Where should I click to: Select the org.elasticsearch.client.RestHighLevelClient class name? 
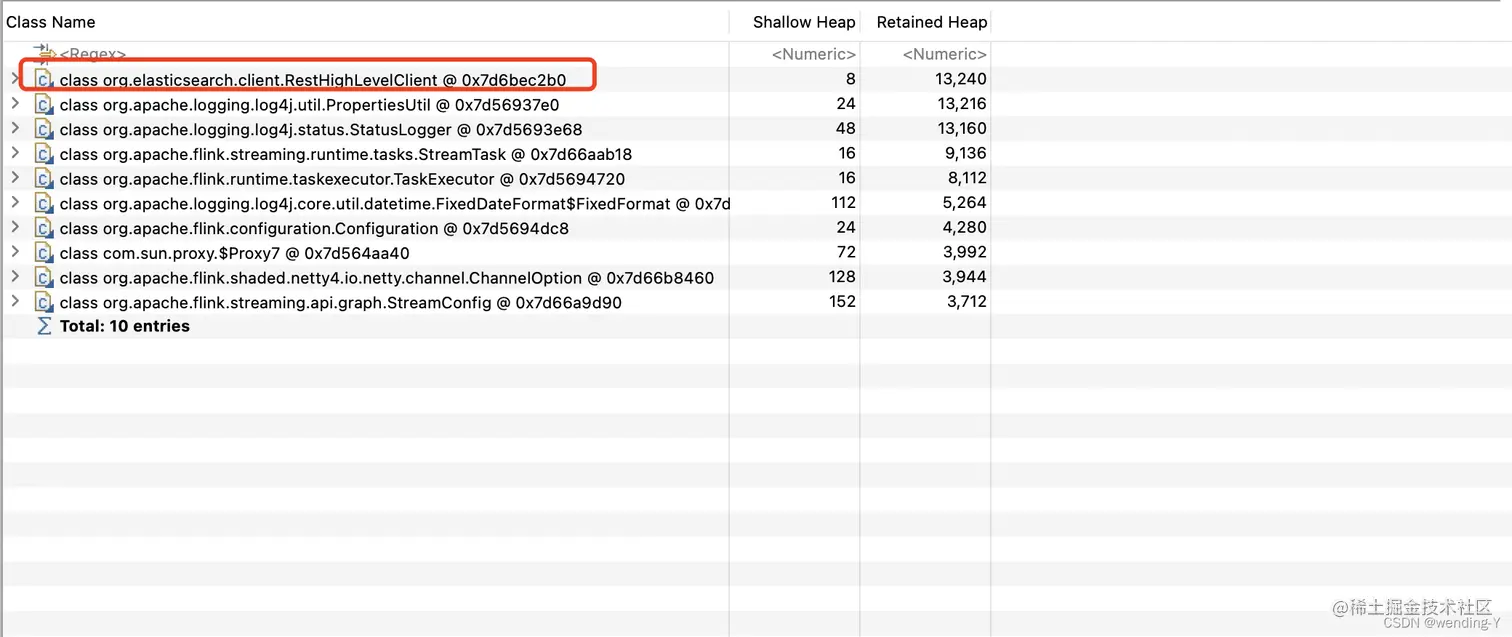tap(313, 80)
